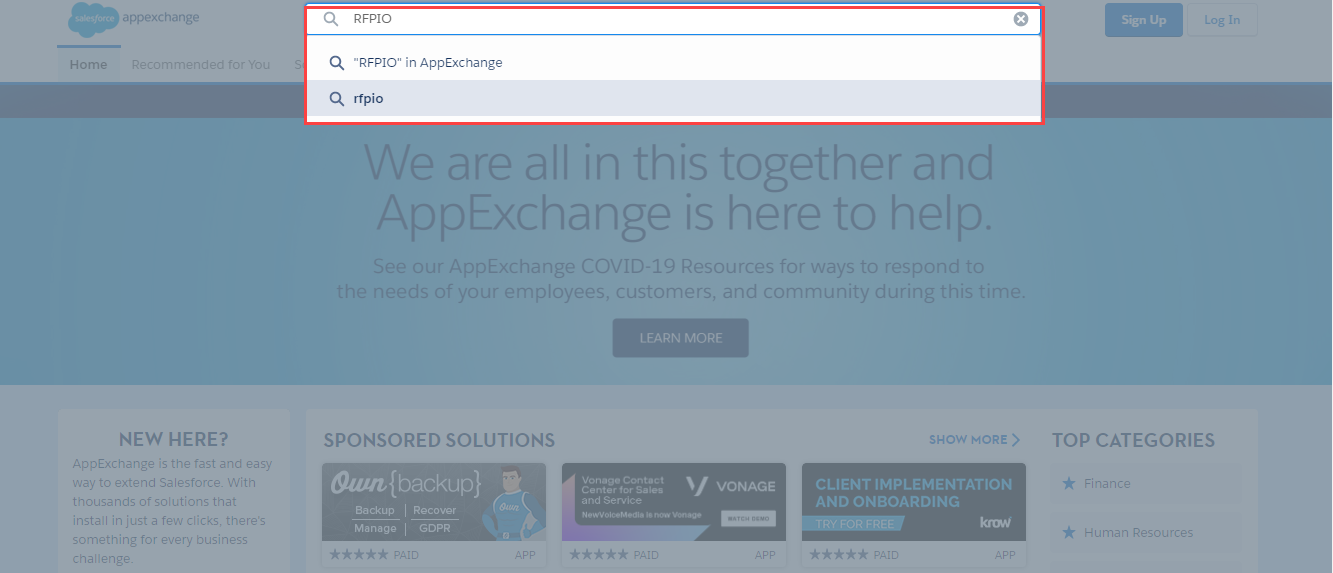Click COVID-19 Resources banner text
Image resolution: width=1333 pixels, height=573 pixels.
point(680,279)
